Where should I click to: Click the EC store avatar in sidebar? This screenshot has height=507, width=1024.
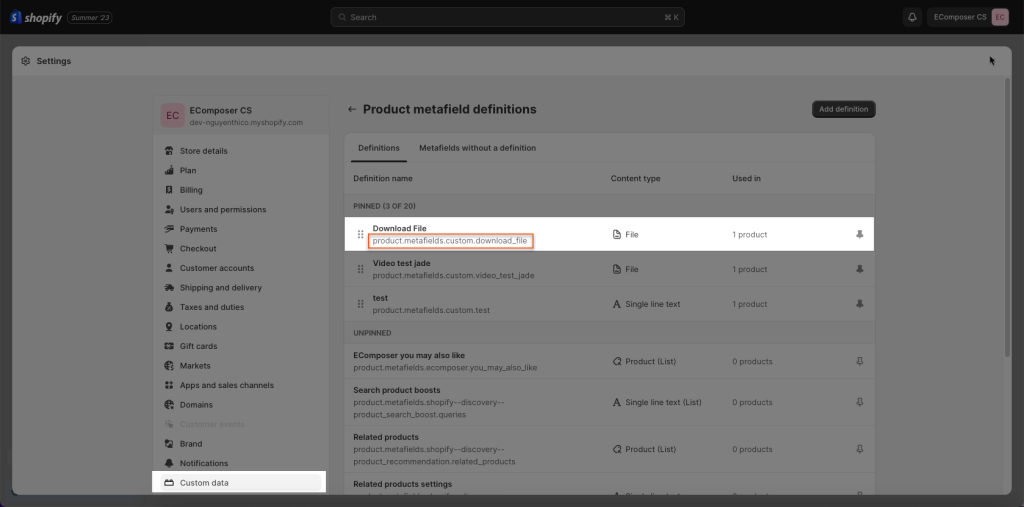[172, 116]
